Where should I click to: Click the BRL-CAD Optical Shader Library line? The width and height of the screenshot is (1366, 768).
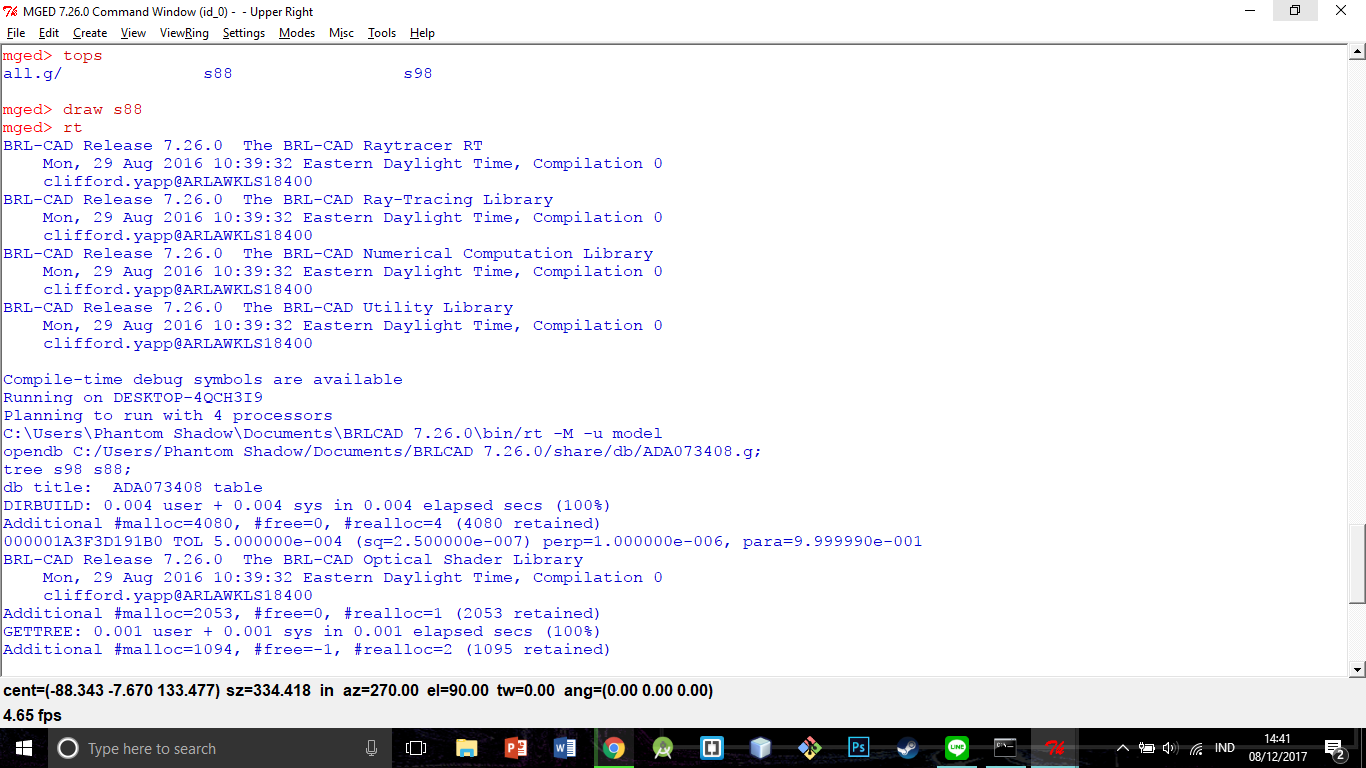click(x=293, y=560)
